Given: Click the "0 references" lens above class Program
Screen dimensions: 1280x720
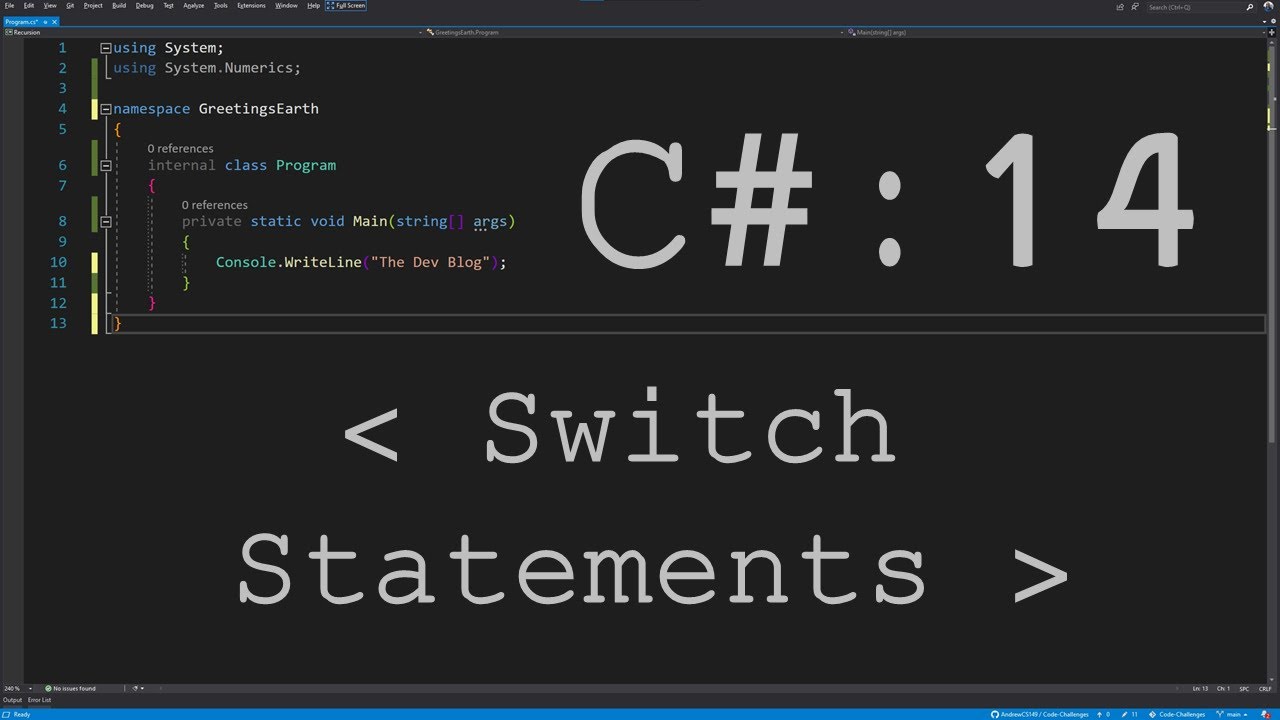Looking at the screenshot, I should (x=180, y=149).
